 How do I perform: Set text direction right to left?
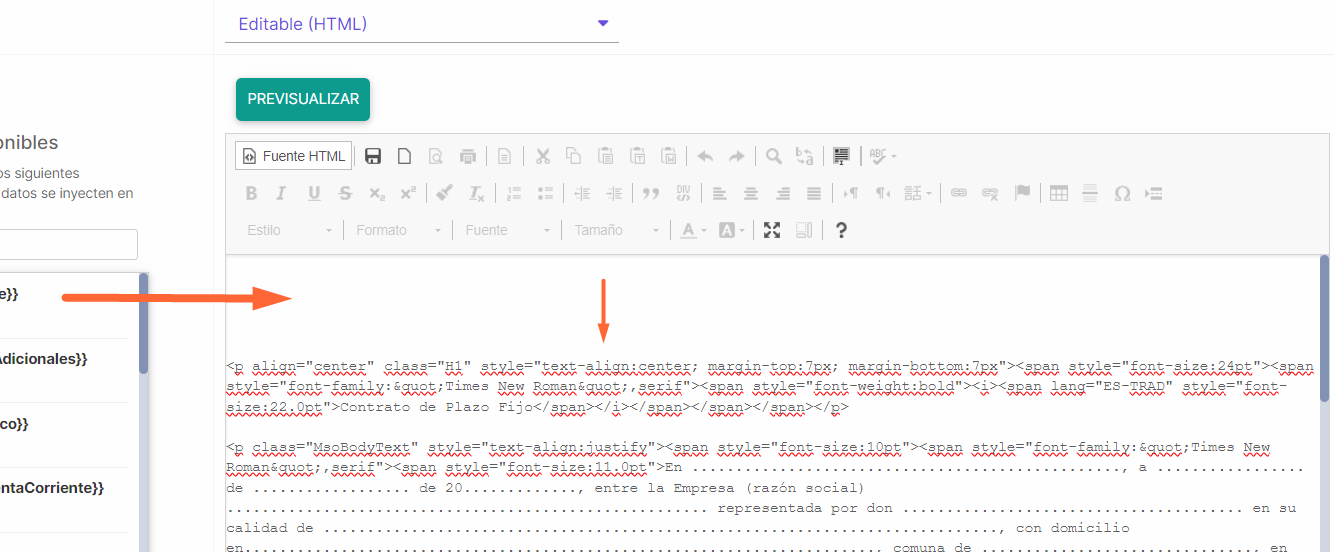tap(883, 193)
